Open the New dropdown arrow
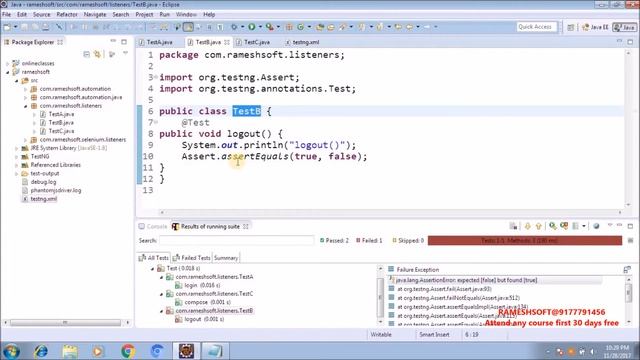The width and height of the screenshot is (640, 360). tap(16, 27)
